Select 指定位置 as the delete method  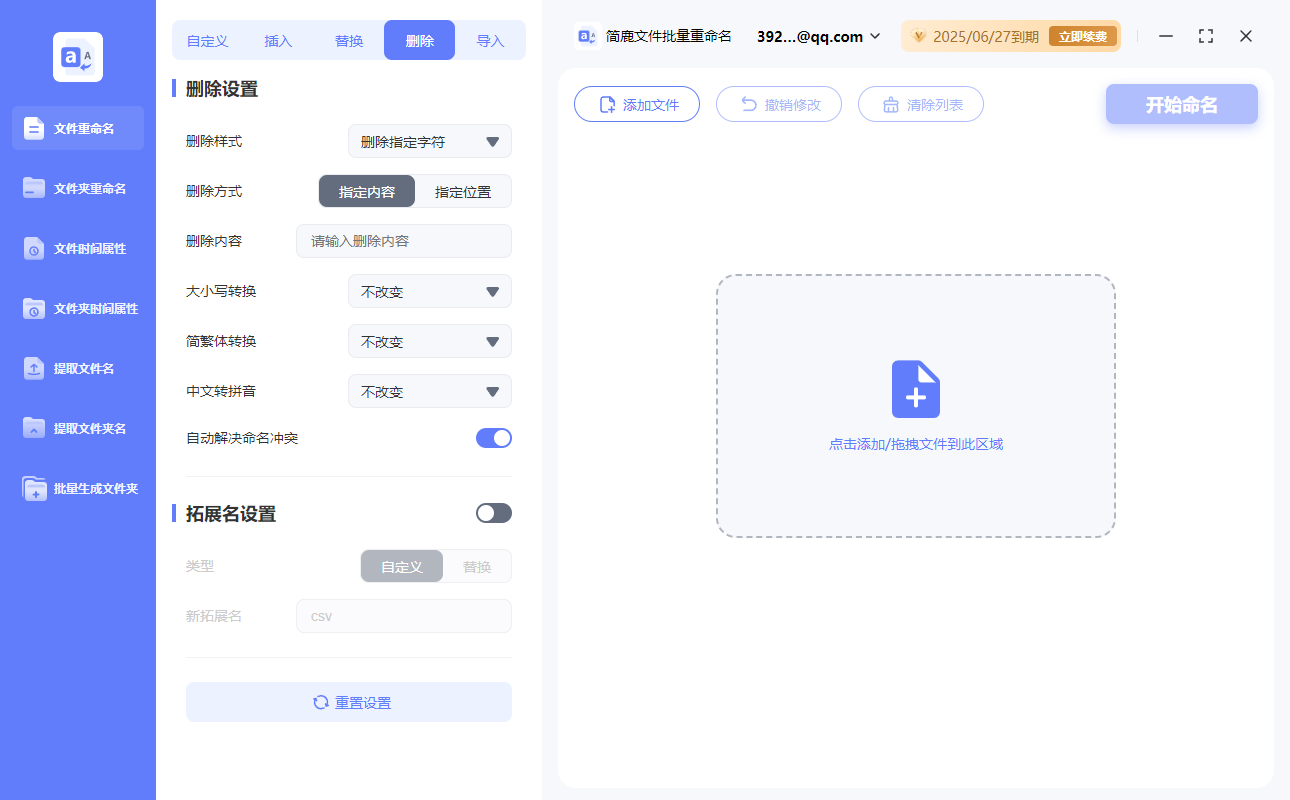(x=463, y=191)
